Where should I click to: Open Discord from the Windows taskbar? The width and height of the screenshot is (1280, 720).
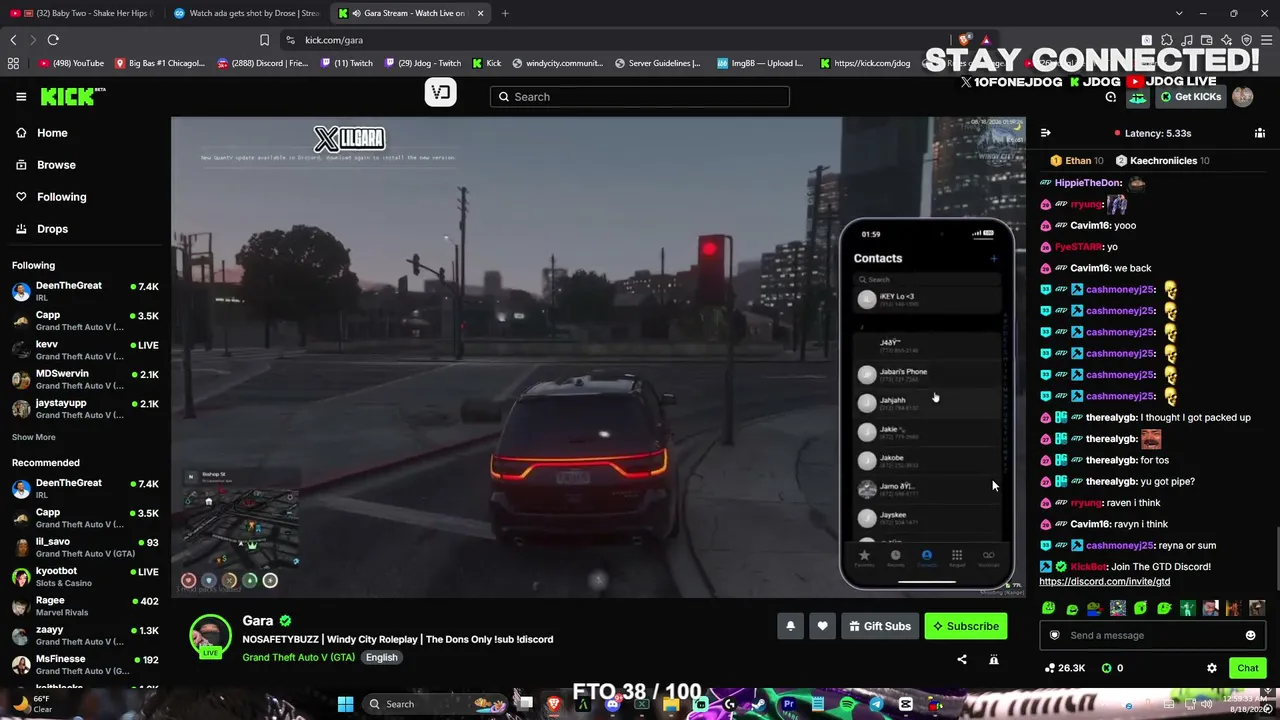(612, 704)
